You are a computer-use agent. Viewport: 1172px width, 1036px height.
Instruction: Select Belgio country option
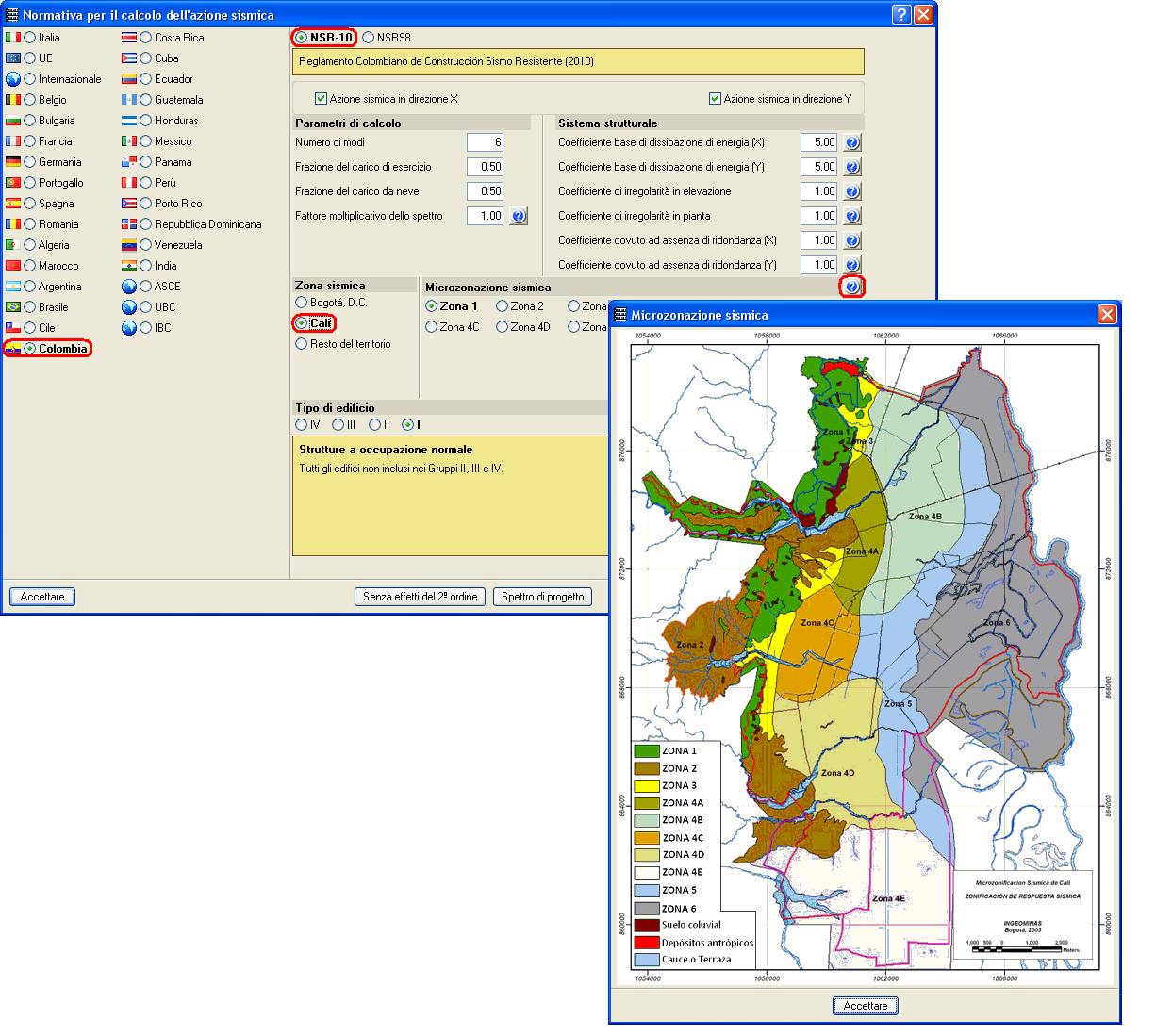click(30, 100)
